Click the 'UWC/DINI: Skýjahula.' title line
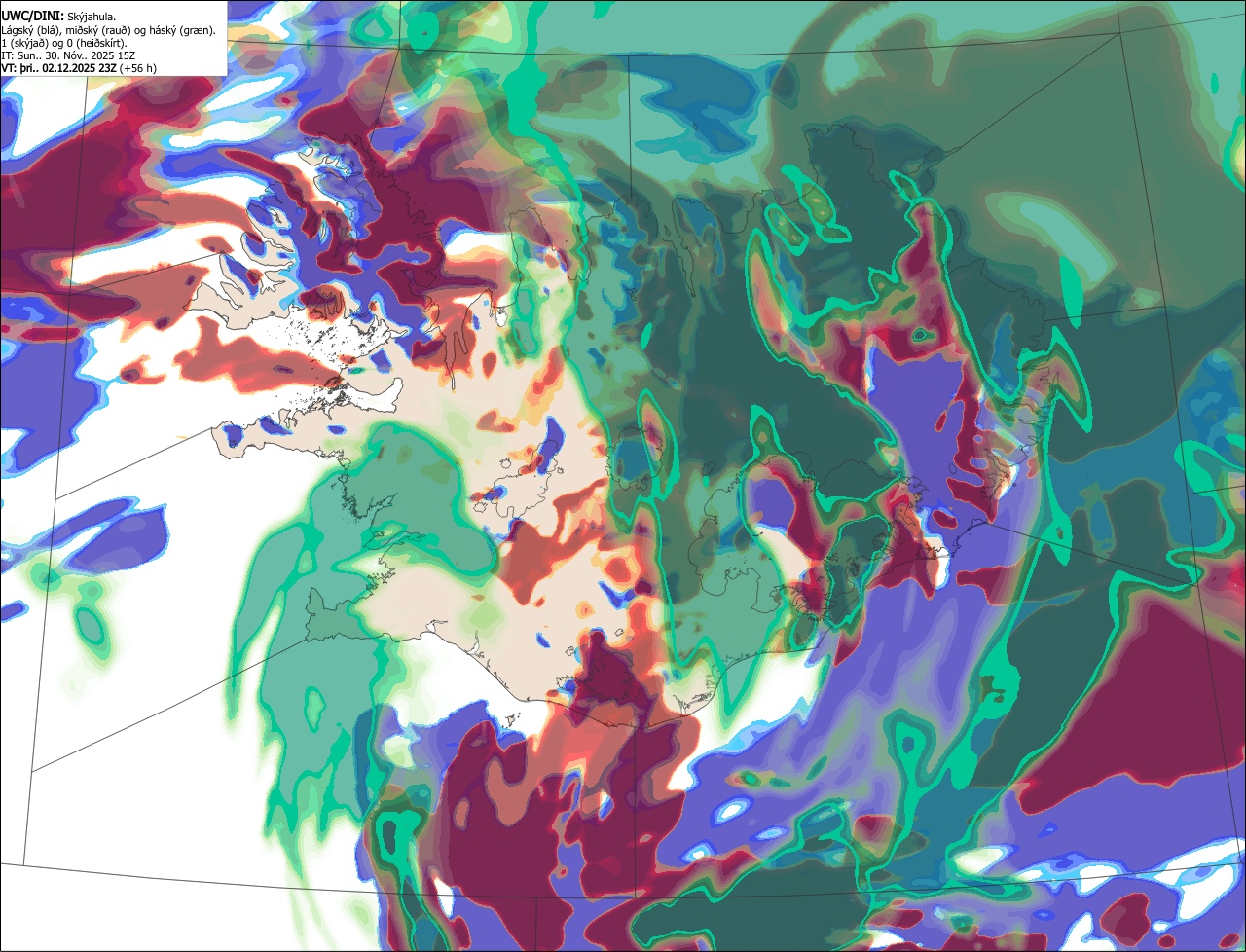Image resolution: width=1246 pixels, height=952 pixels. click(58, 16)
